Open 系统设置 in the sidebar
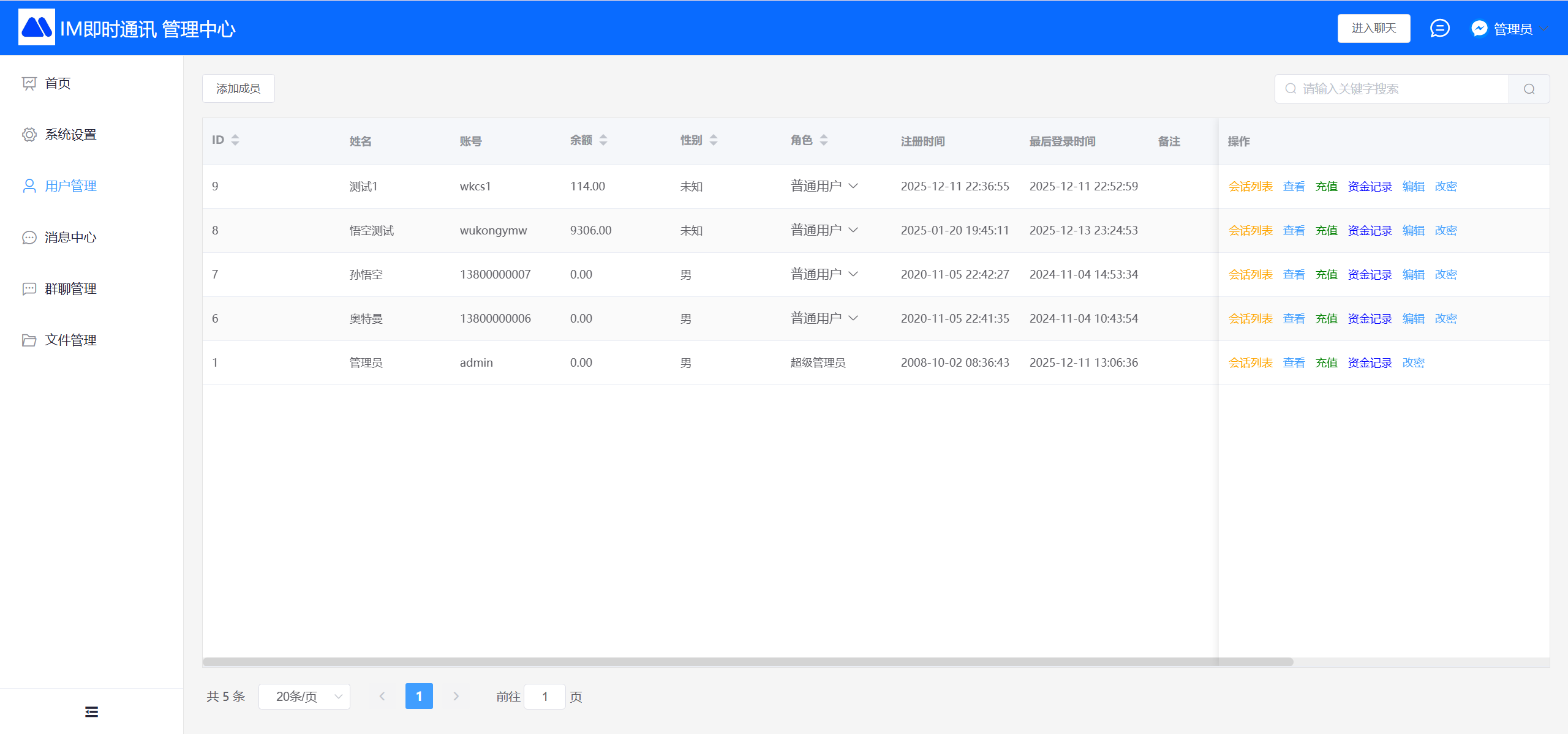Screen dimensions: 1568x734 (70, 134)
